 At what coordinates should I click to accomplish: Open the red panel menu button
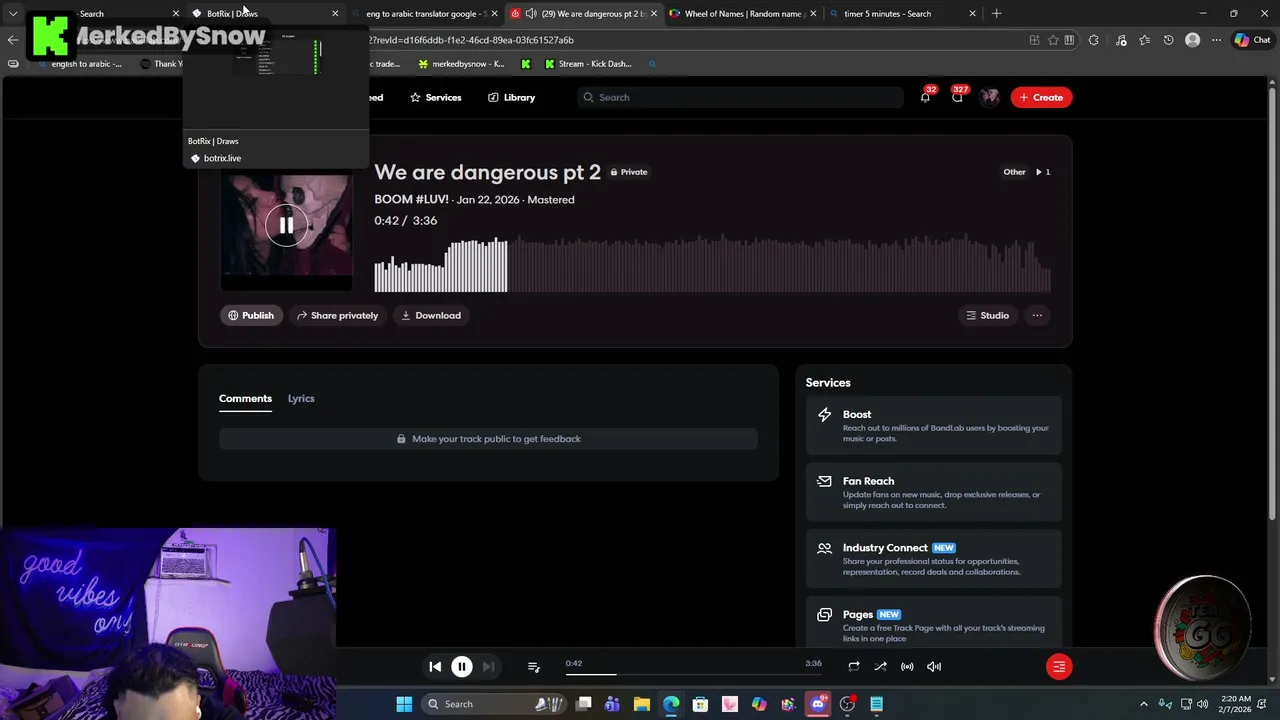pyautogui.click(x=1059, y=667)
